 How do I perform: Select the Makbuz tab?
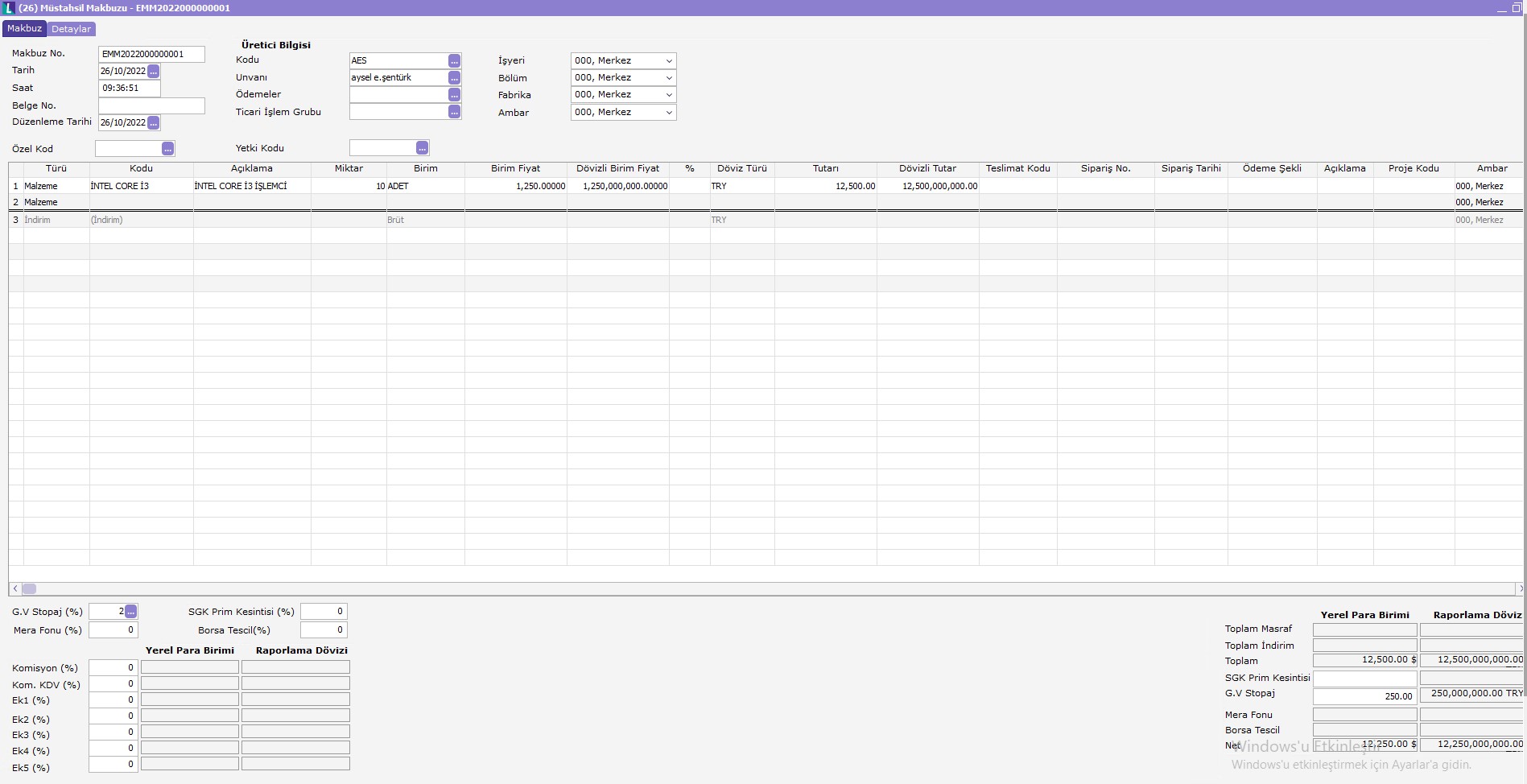click(24, 29)
